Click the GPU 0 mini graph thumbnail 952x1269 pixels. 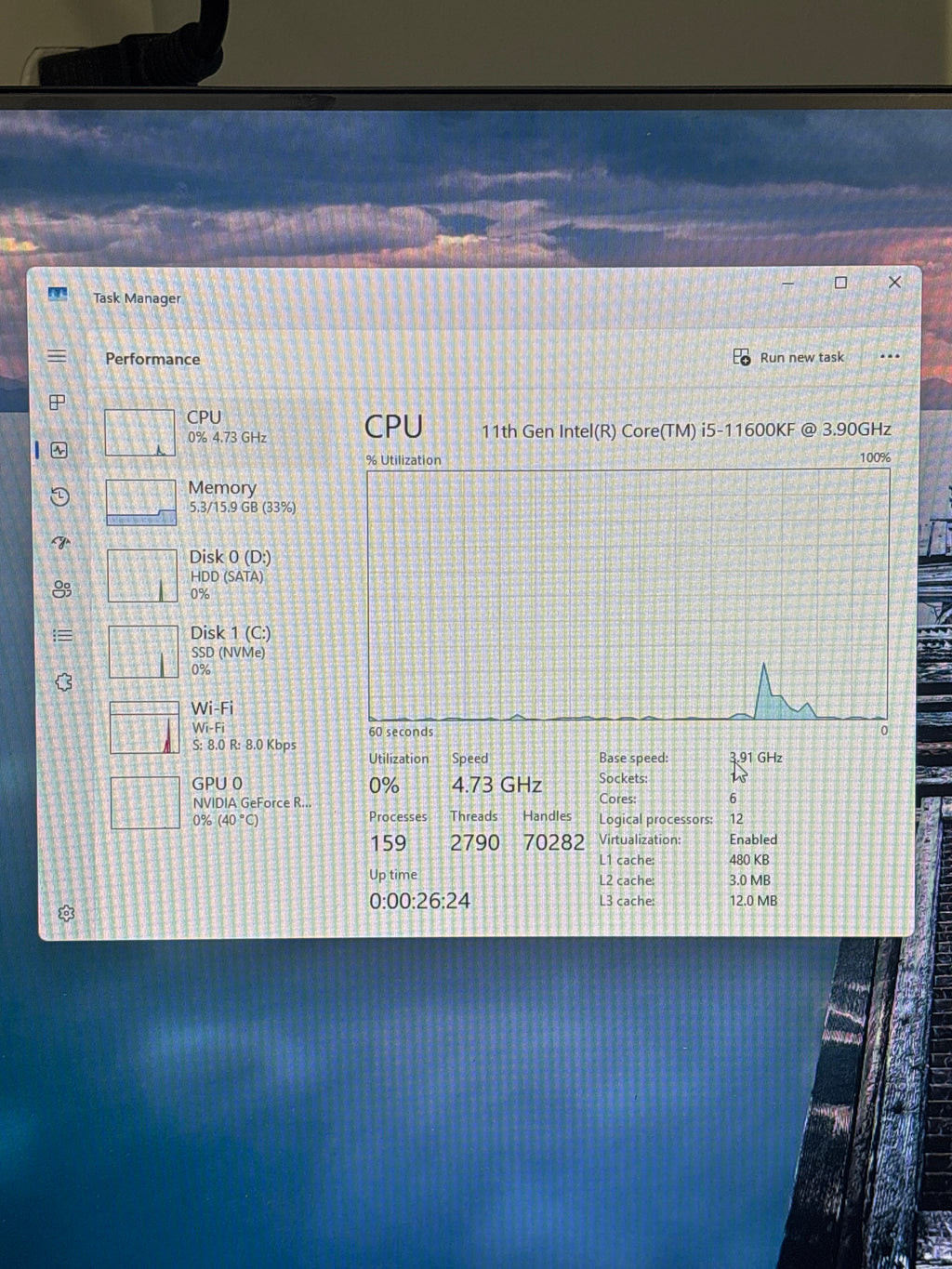tap(145, 802)
